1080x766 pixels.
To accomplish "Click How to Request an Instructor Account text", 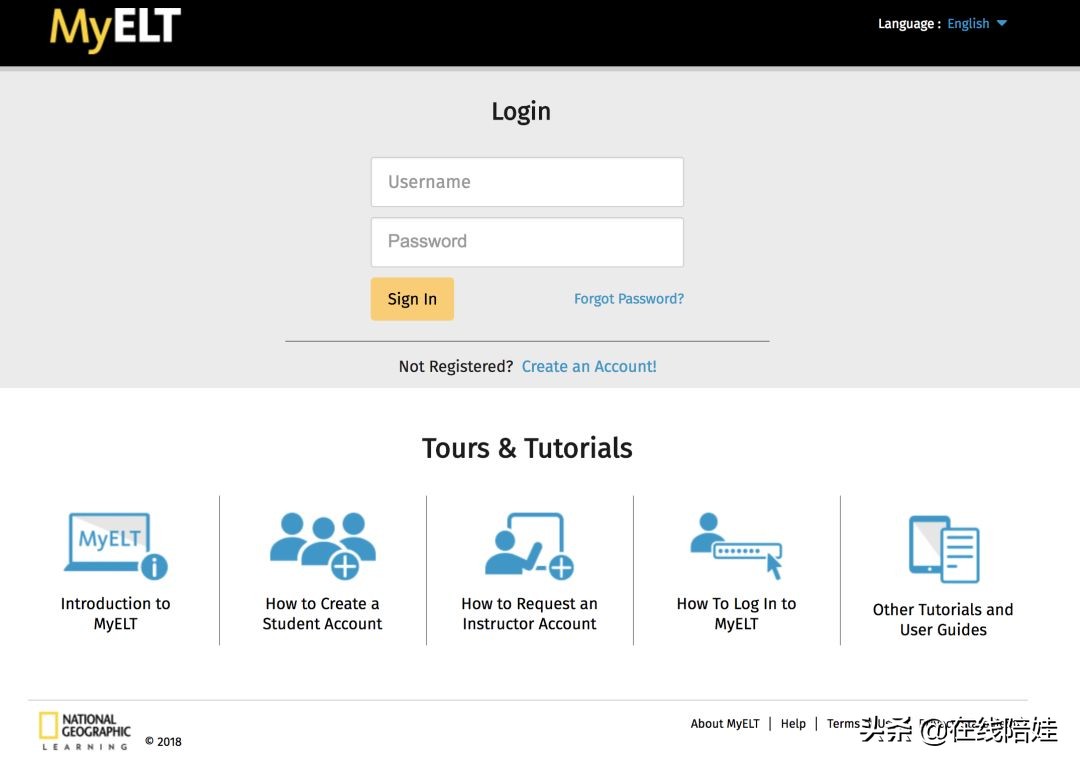I will [529, 613].
